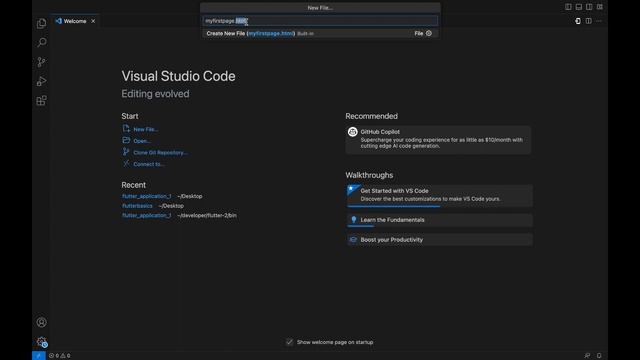Viewport: 640px width, 360px height.
Task: Click the Get Started walkthrough progress bar
Action: coord(394,206)
